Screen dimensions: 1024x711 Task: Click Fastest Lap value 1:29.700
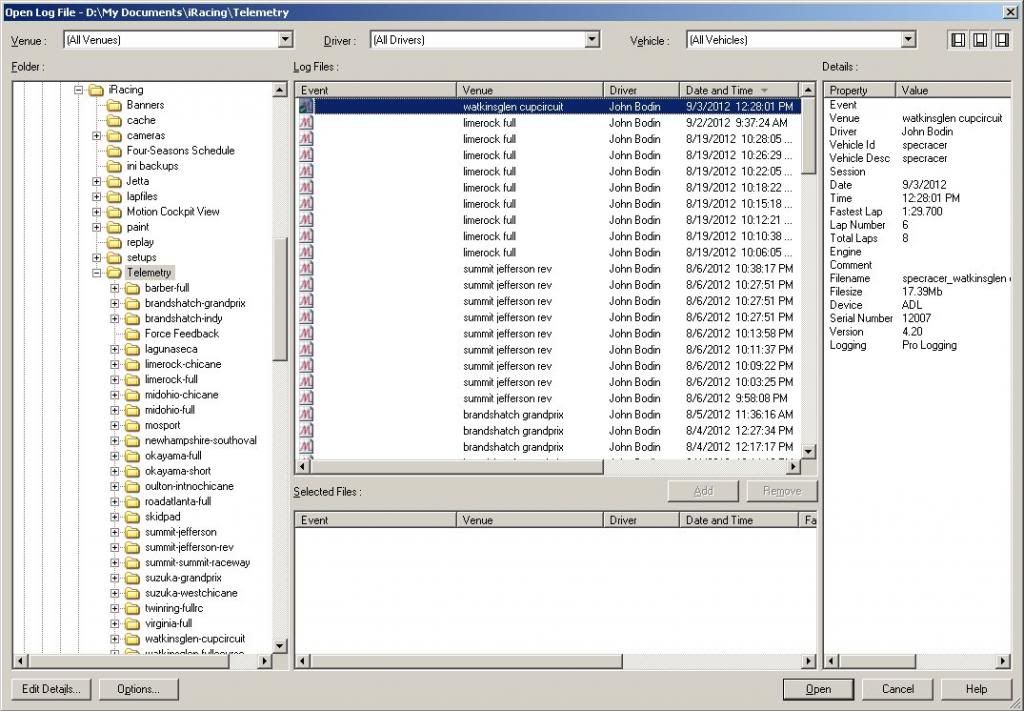tap(922, 212)
